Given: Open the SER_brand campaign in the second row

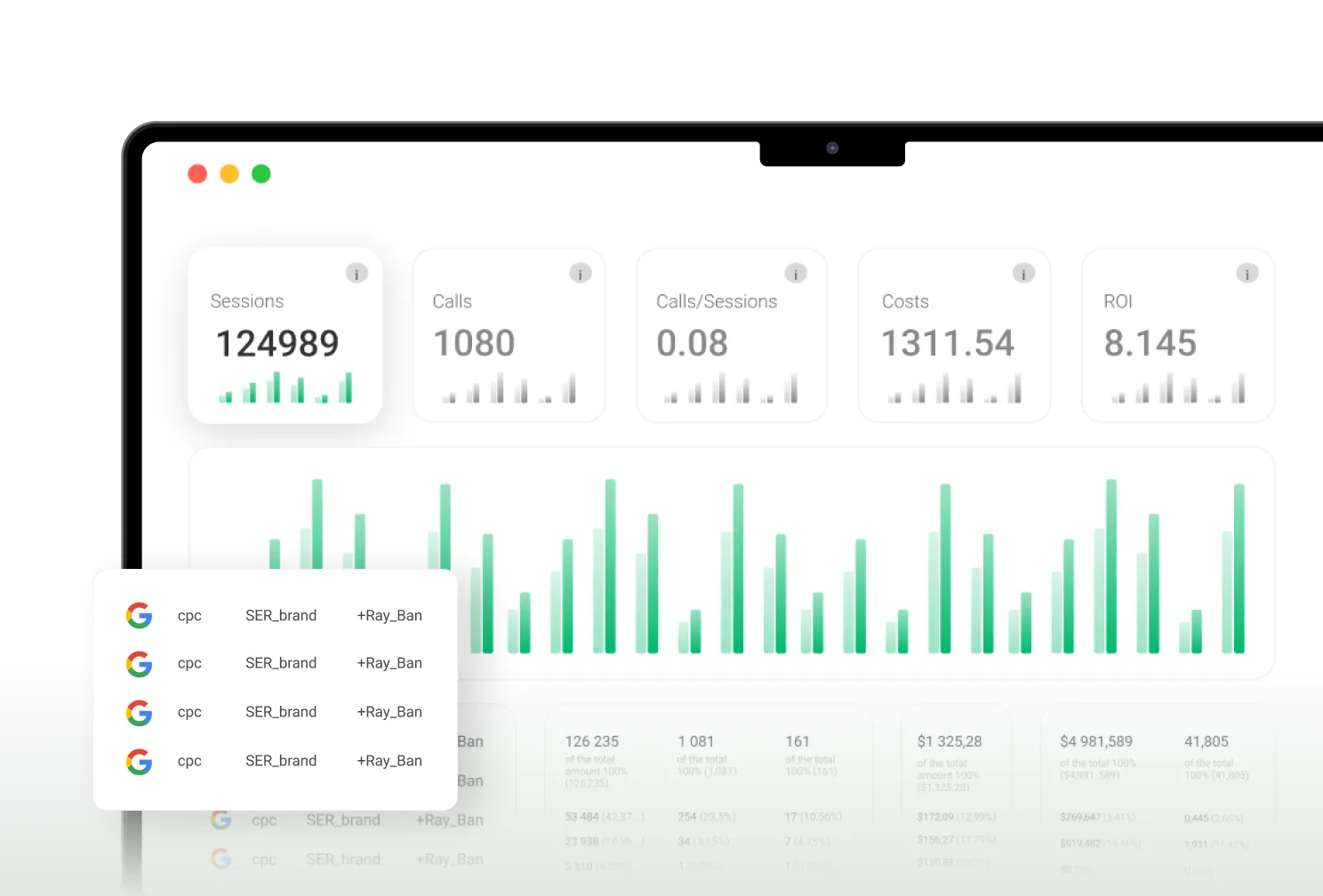Looking at the screenshot, I should tap(281, 663).
